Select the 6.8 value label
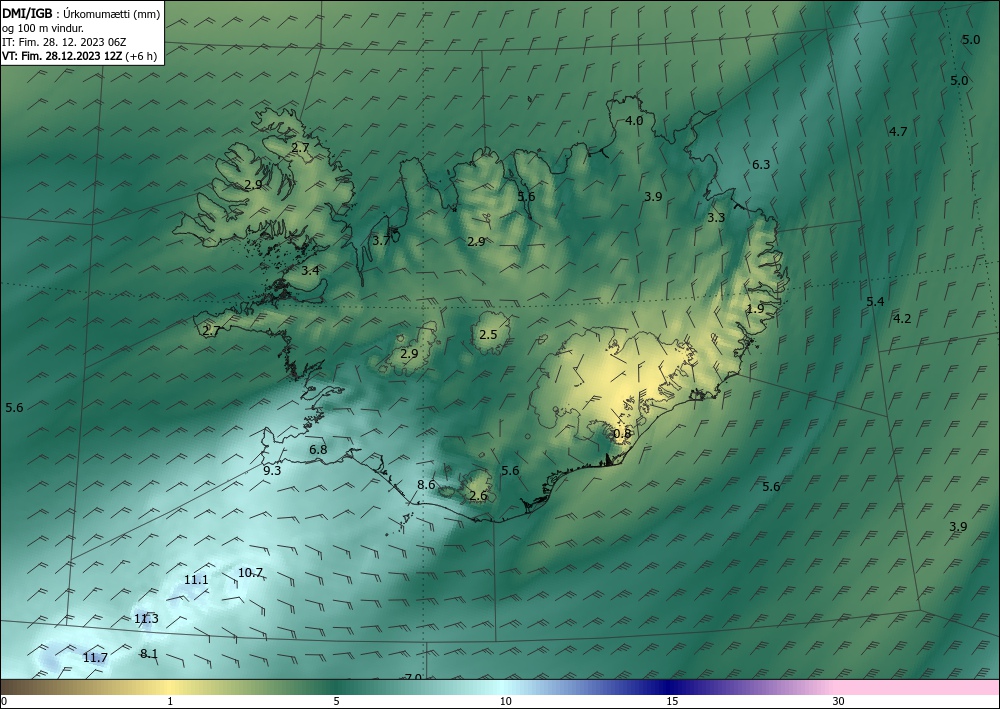 (318, 450)
